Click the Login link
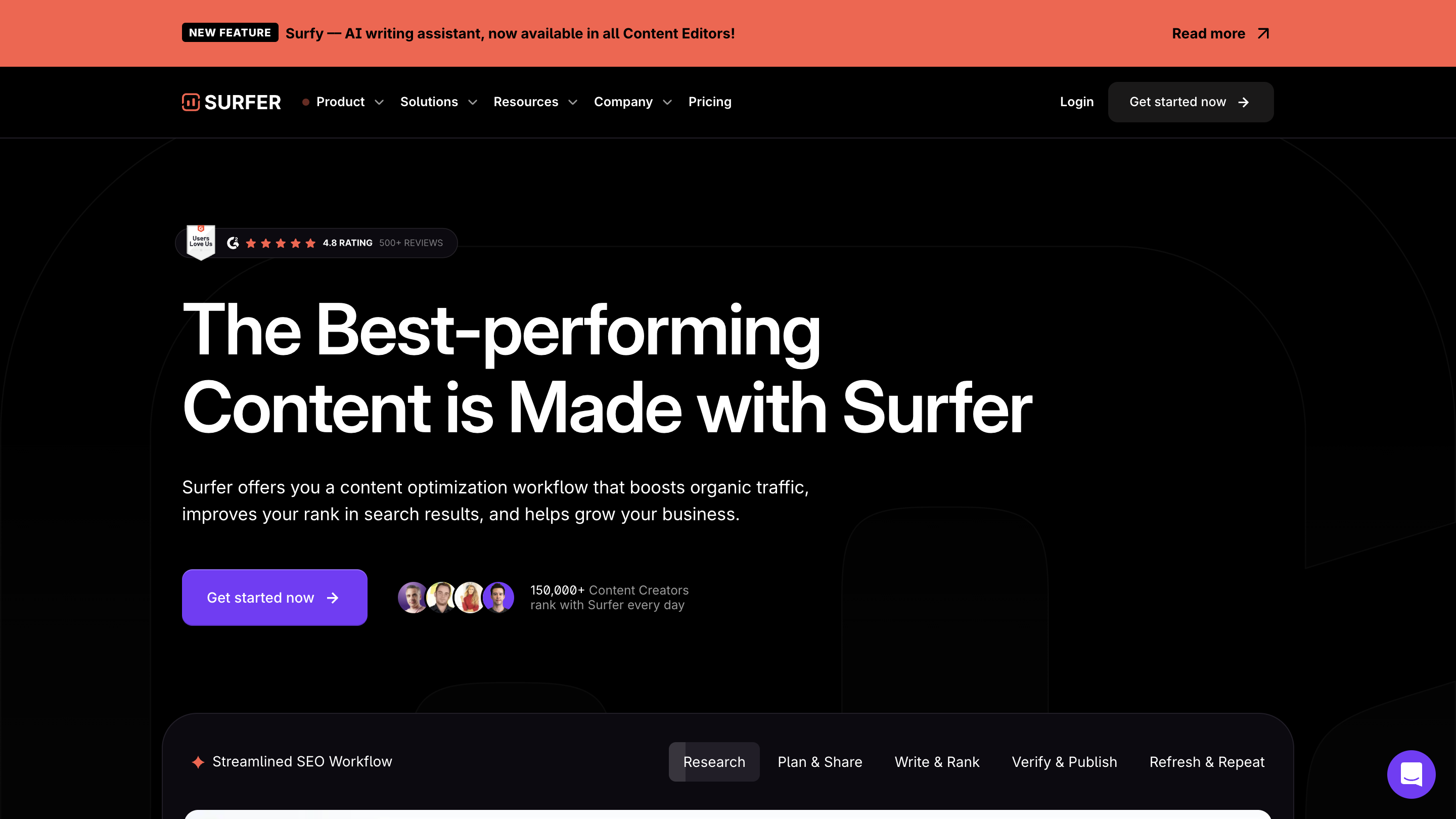Image resolution: width=1456 pixels, height=819 pixels. [x=1076, y=101]
